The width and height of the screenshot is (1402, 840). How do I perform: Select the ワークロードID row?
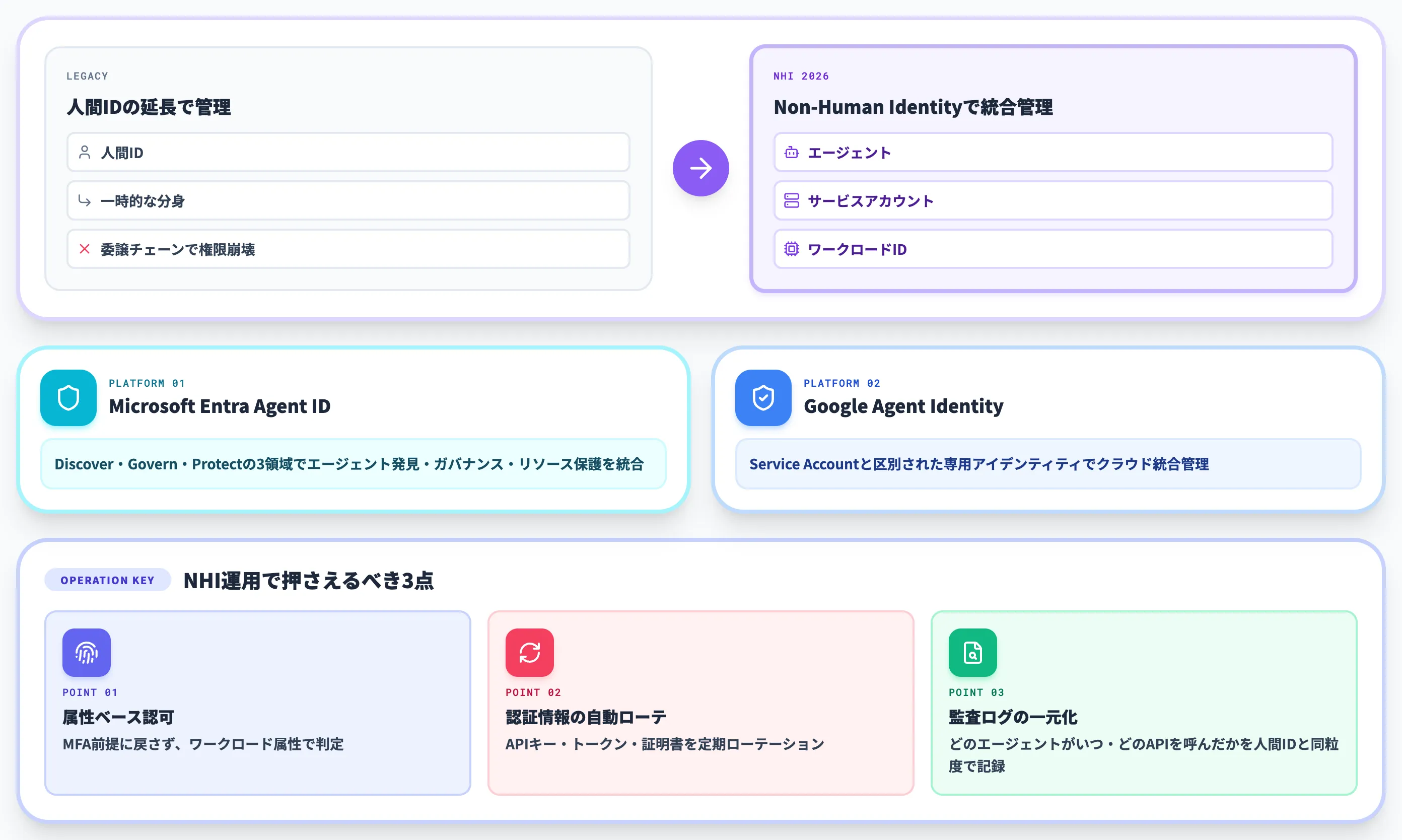[1053, 248]
